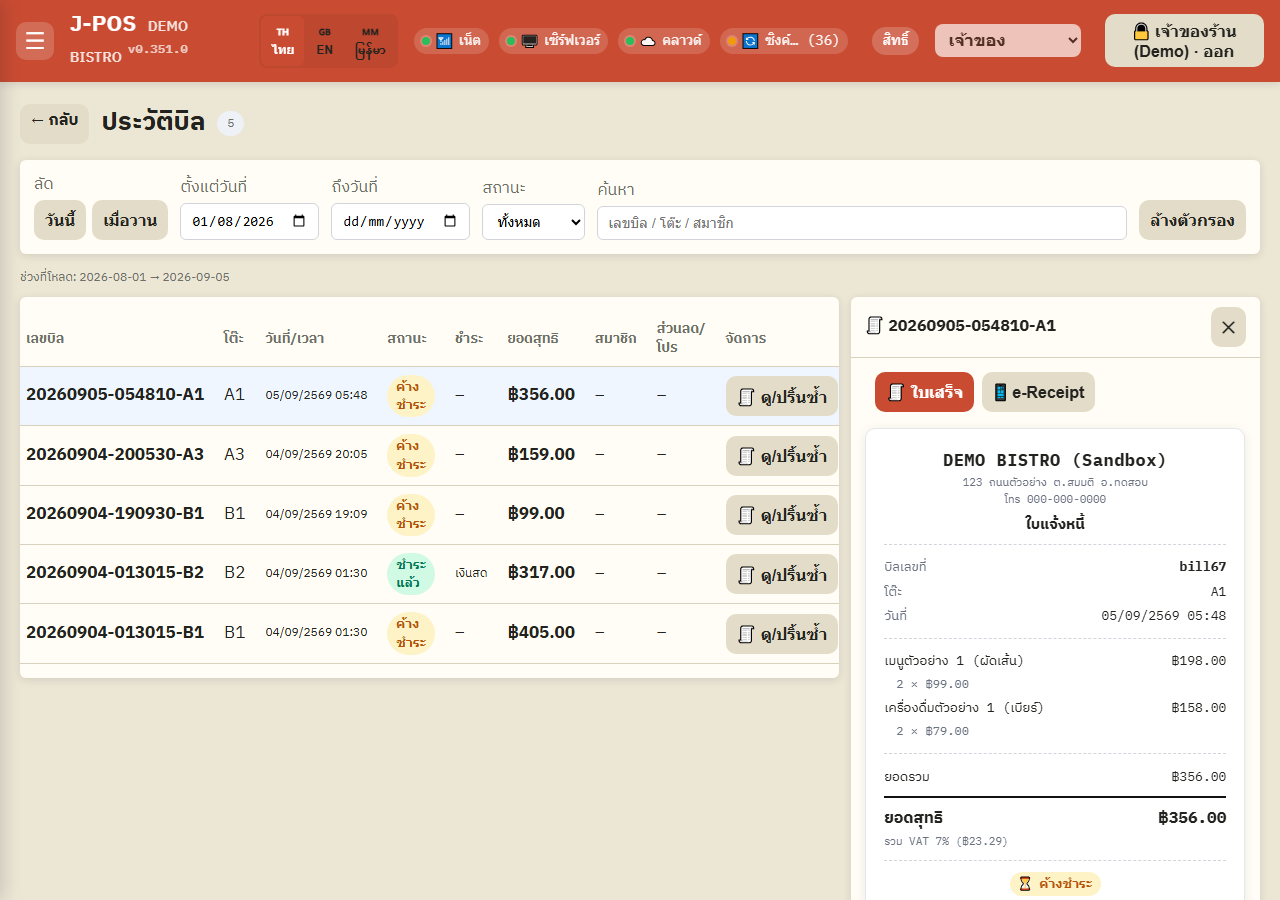1280x900 pixels.
Task: Clear all filters with ล้างตัวกรอง
Action: coord(1192,220)
